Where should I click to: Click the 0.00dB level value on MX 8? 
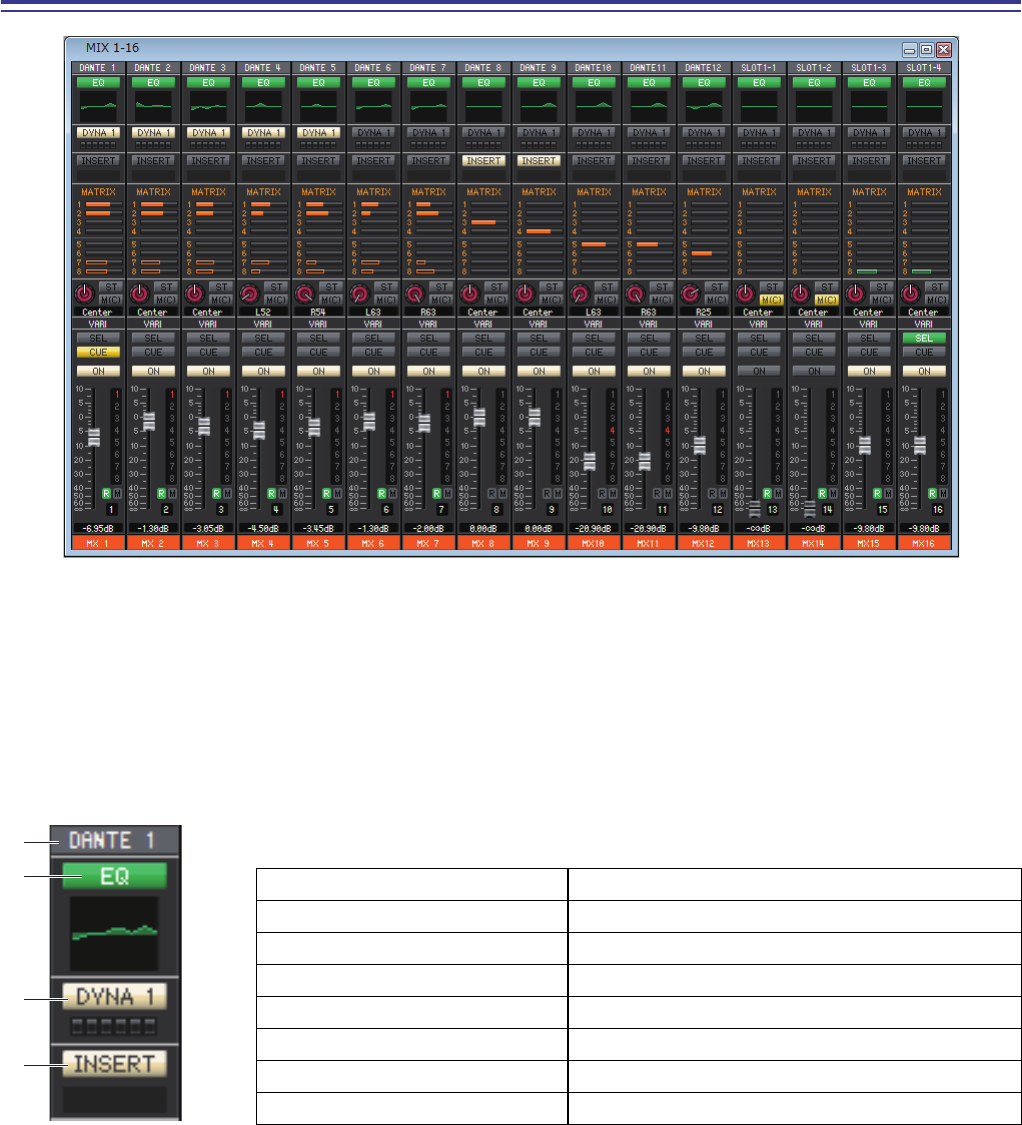(x=484, y=528)
